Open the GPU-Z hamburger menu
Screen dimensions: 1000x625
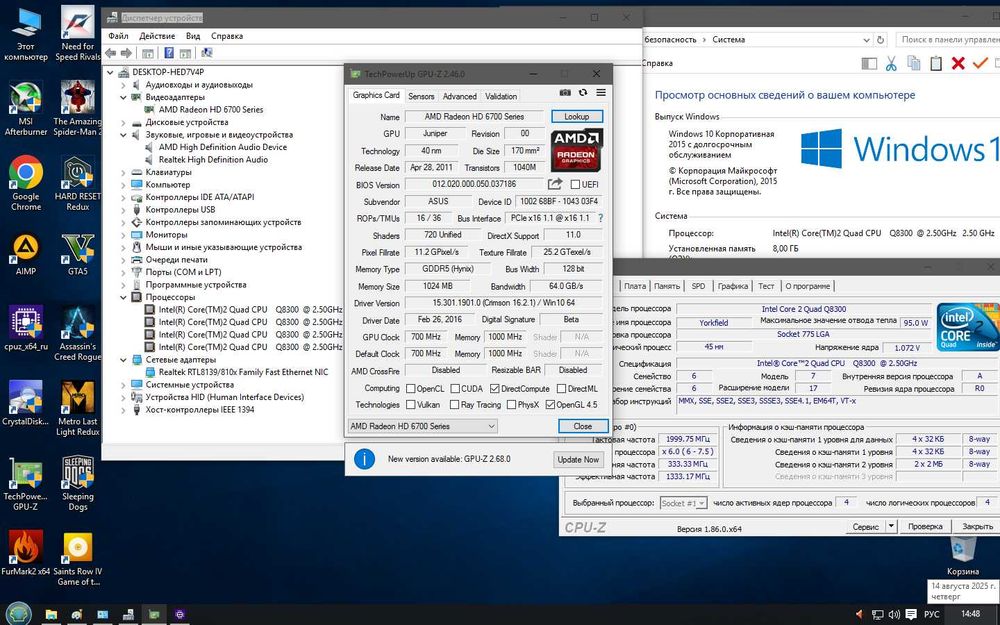(x=601, y=93)
